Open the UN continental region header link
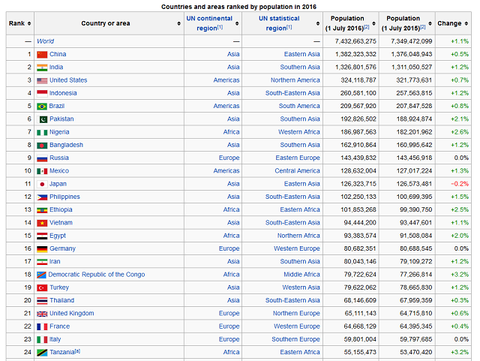 209,23
